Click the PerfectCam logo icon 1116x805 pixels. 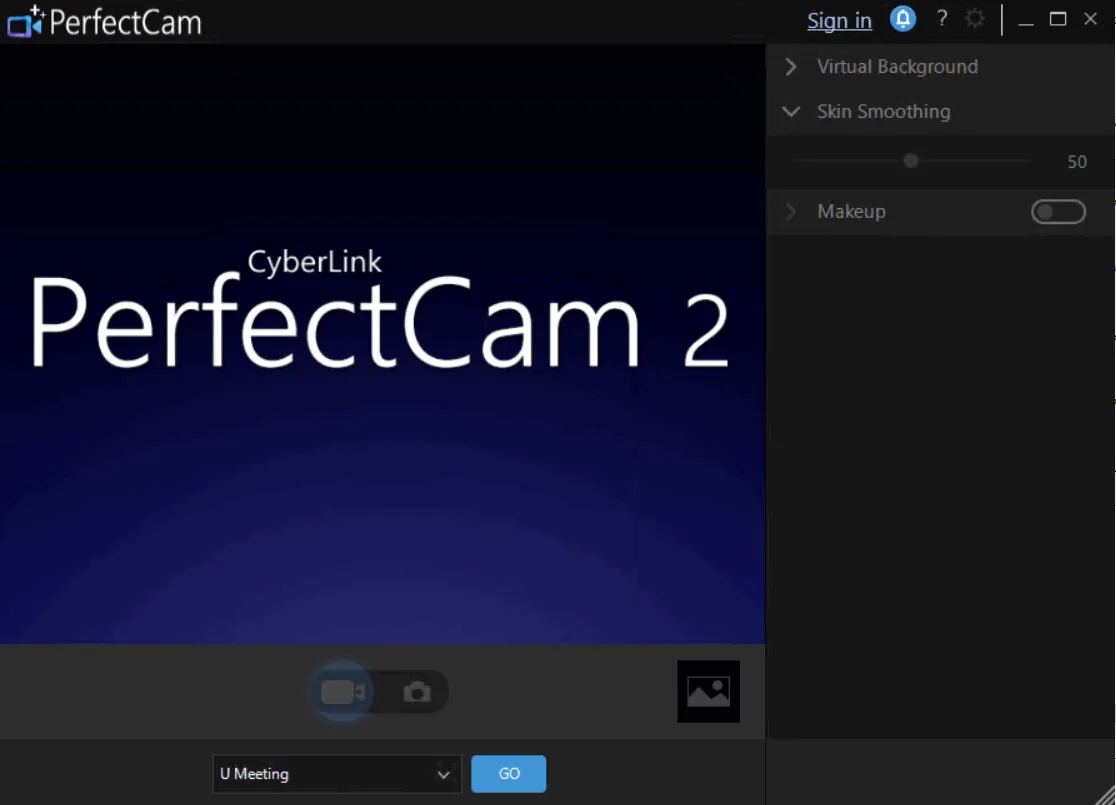[26, 21]
